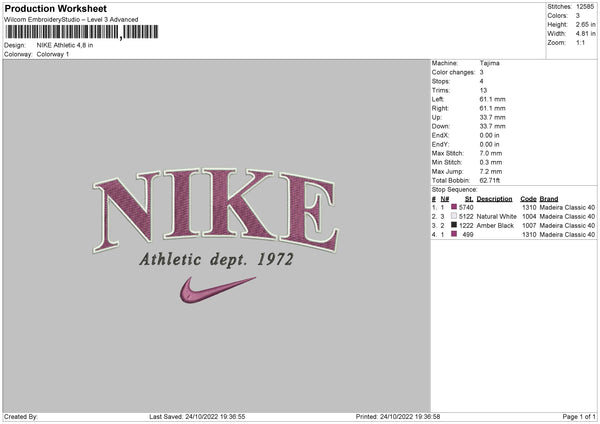Click the 'Athletic dept. 1972' embroidered text
This screenshot has height=424, width=600.
click(x=216, y=260)
